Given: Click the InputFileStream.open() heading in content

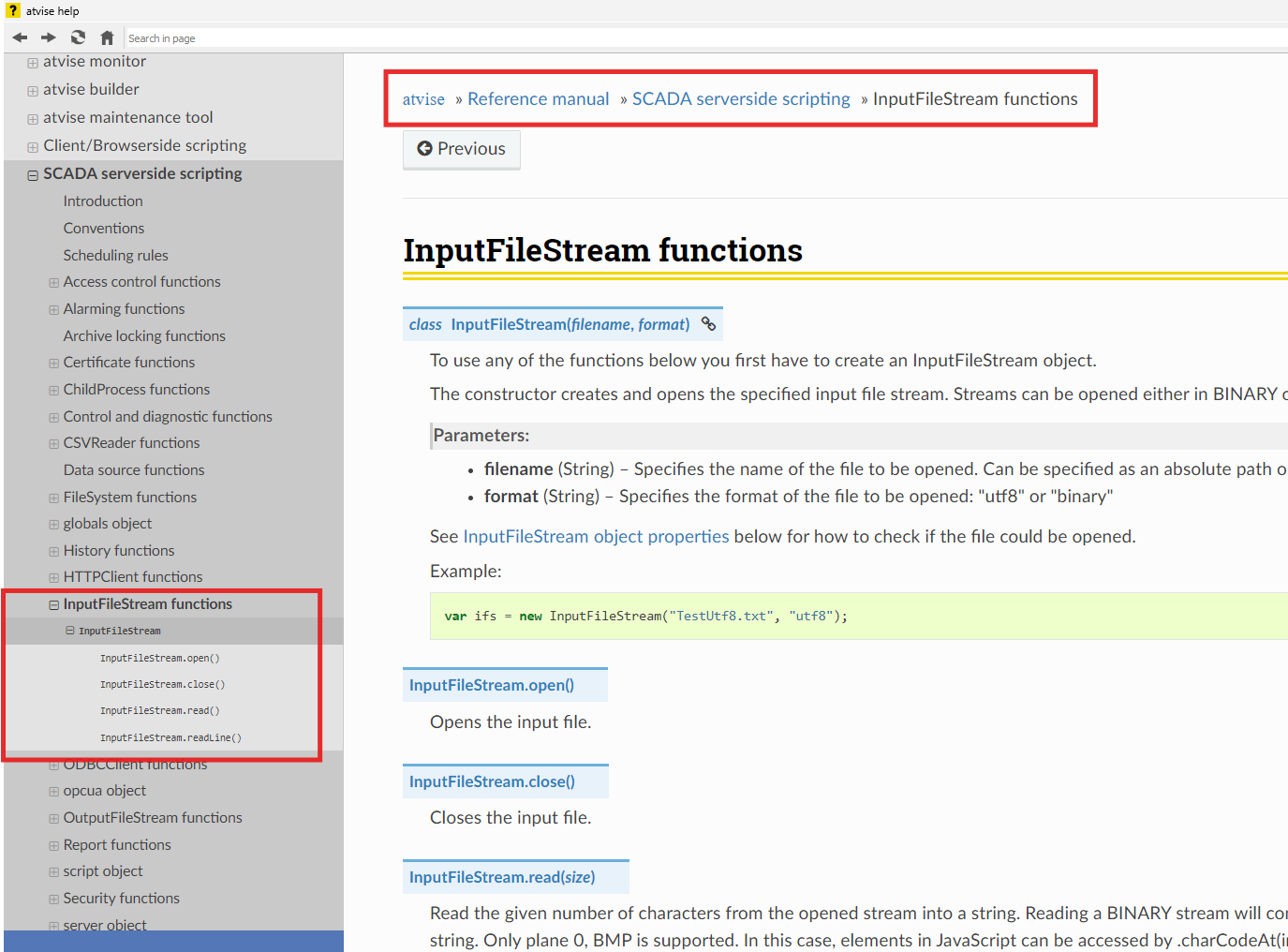Looking at the screenshot, I should pos(492,685).
